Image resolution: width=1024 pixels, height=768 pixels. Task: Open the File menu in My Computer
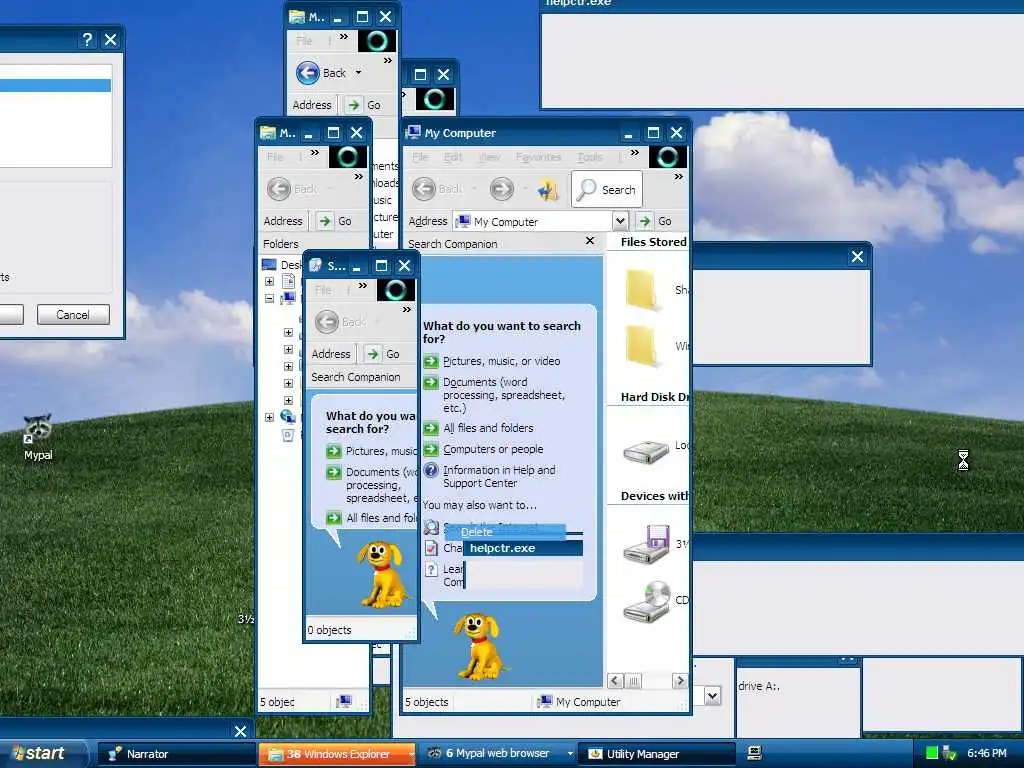(421, 157)
